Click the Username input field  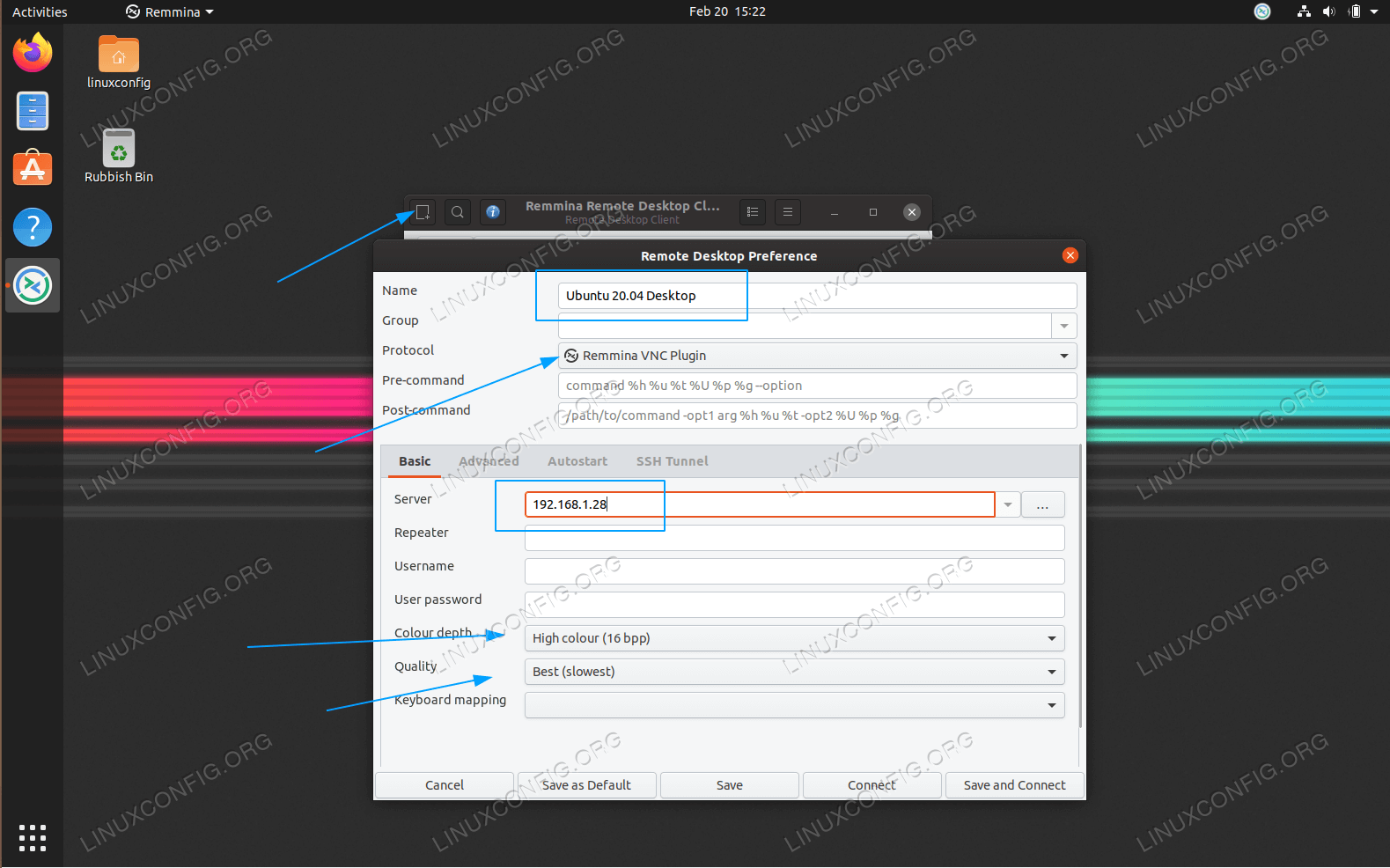(x=794, y=571)
